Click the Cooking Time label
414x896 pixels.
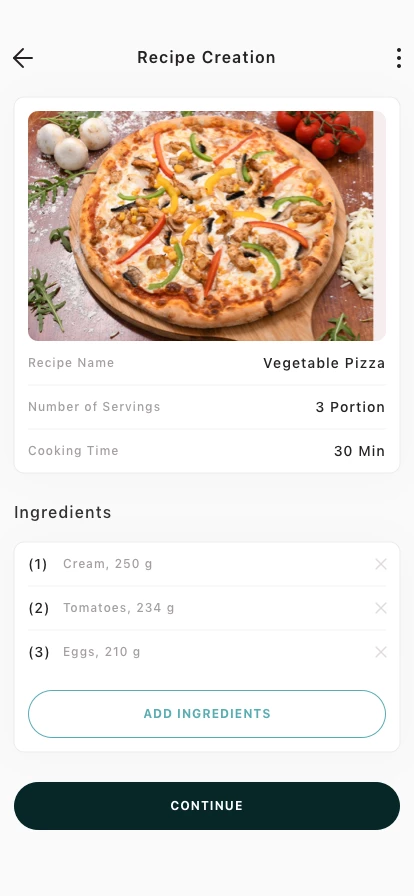click(73, 451)
